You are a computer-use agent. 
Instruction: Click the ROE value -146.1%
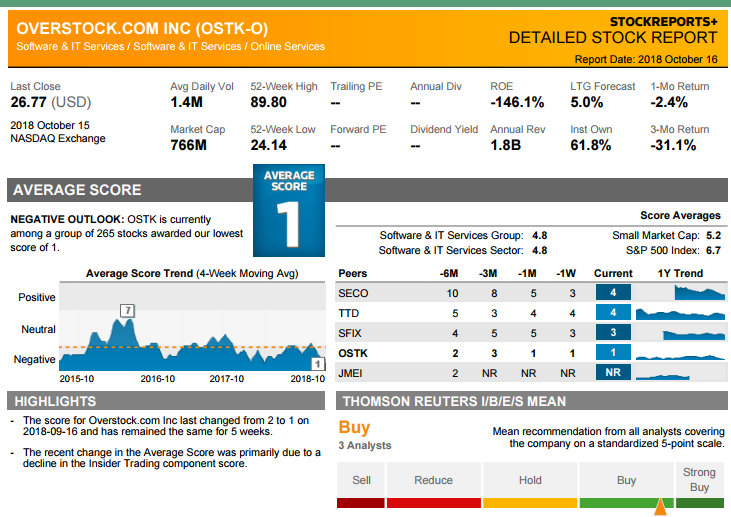[517, 102]
